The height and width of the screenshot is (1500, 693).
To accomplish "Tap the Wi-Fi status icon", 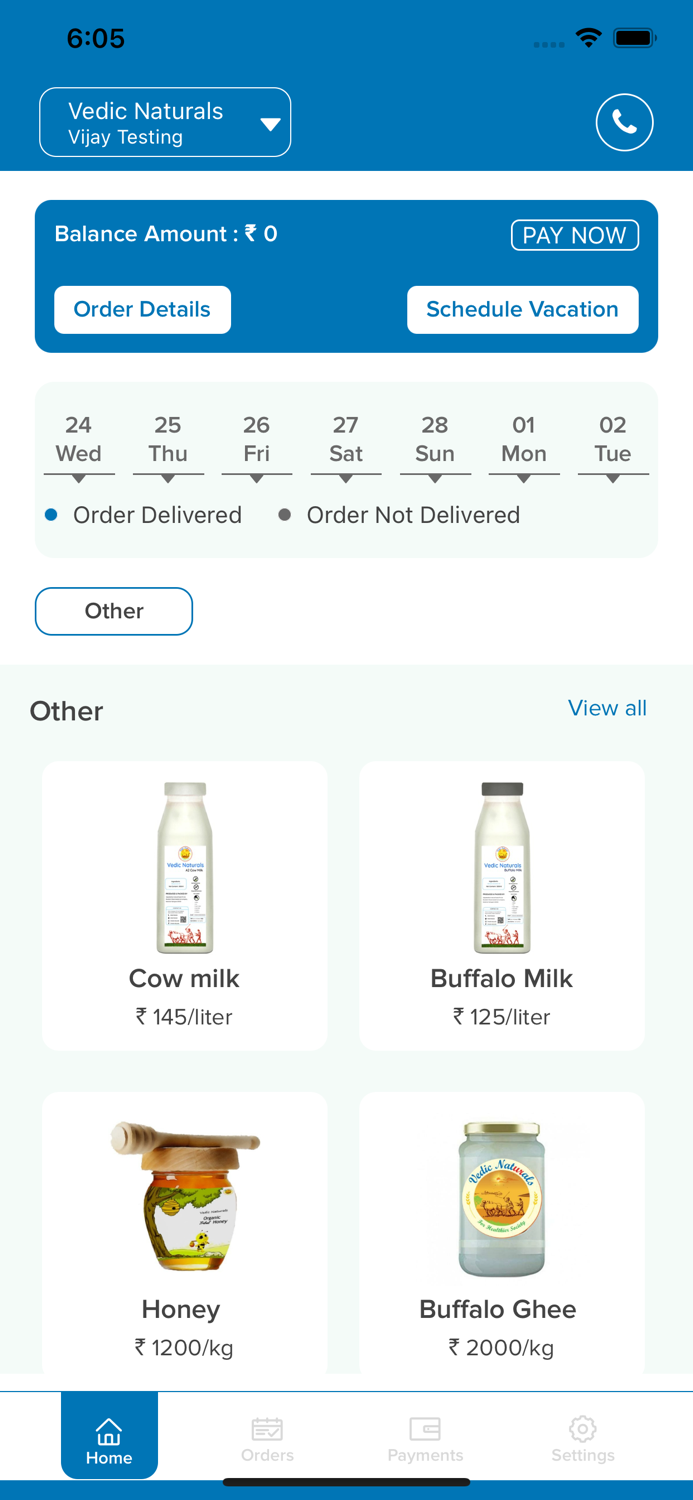I will point(588,37).
